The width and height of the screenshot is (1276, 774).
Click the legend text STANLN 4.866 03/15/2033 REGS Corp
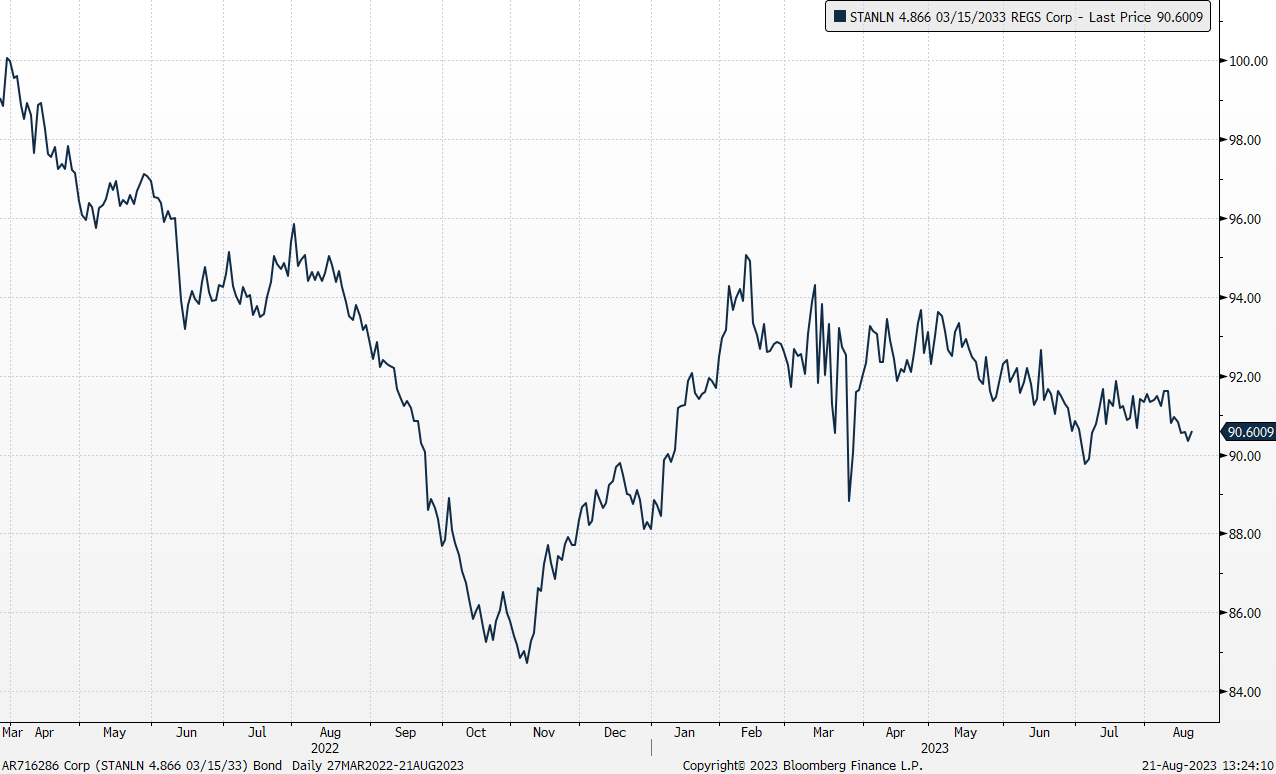point(959,17)
